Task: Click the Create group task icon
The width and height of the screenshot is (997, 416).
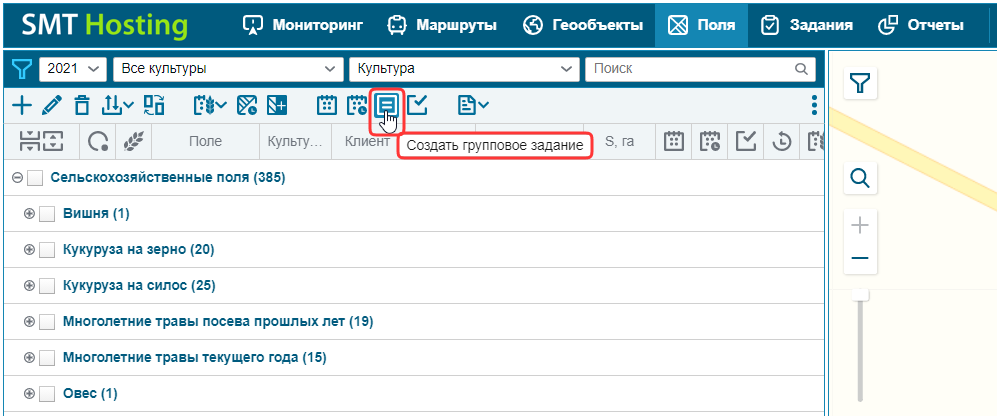Action: click(387, 104)
